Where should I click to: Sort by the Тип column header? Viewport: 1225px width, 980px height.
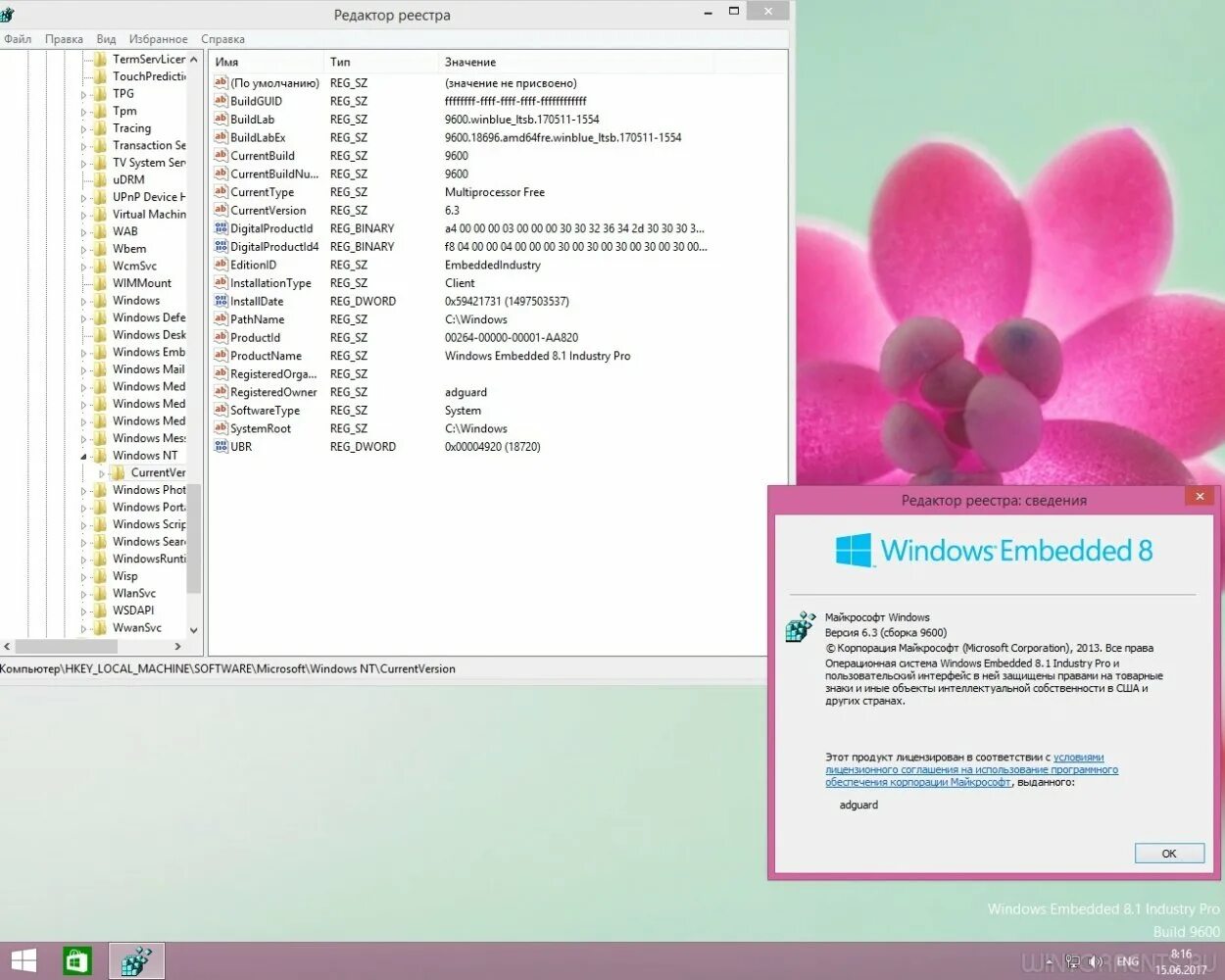pyautogui.click(x=381, y=62)
